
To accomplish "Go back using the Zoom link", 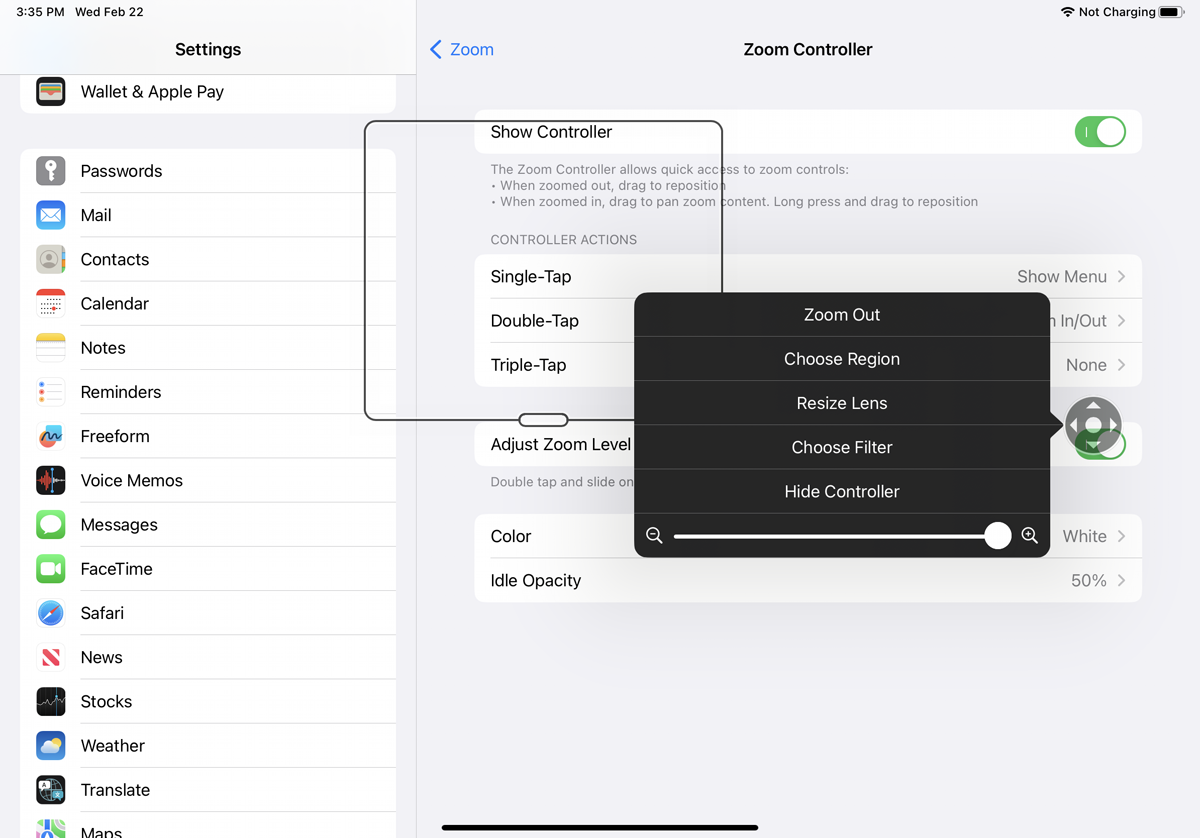I will pos(461,48).
